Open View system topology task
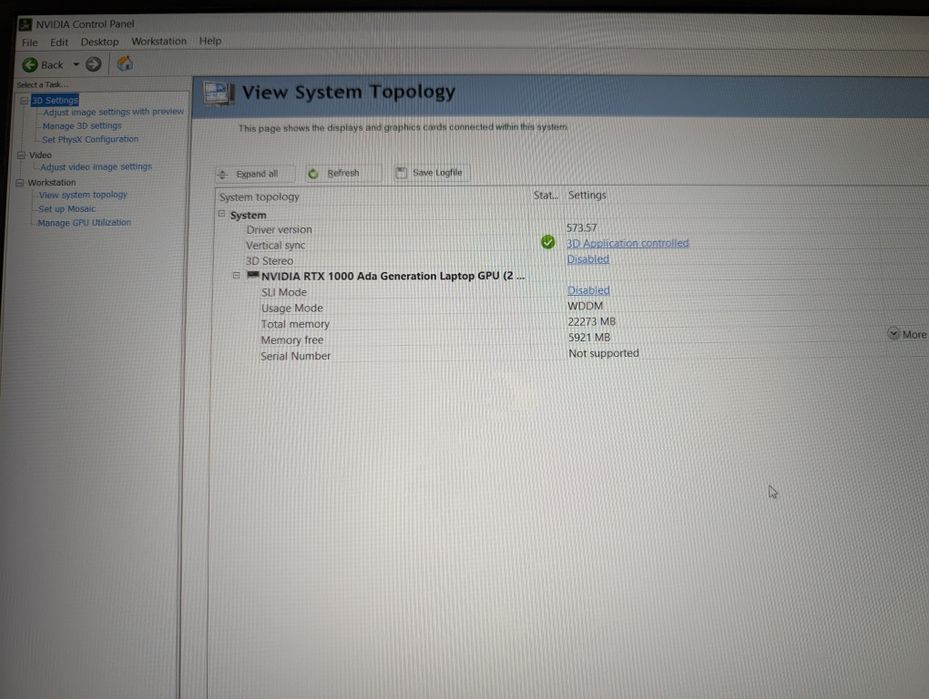This screenshot has height=699, width=929. [83, 195]
